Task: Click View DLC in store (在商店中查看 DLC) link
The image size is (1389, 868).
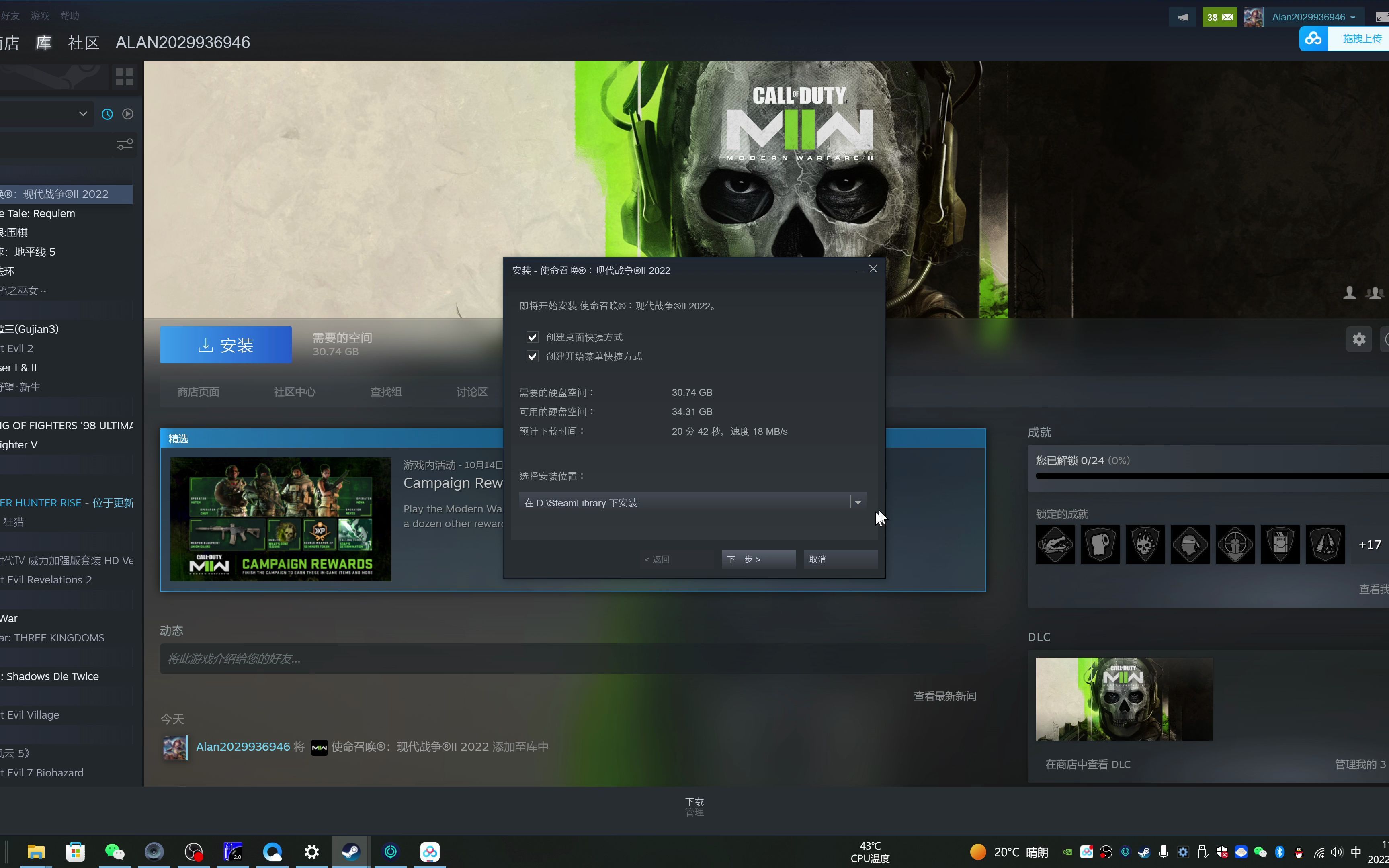Action: point(1088,764)
